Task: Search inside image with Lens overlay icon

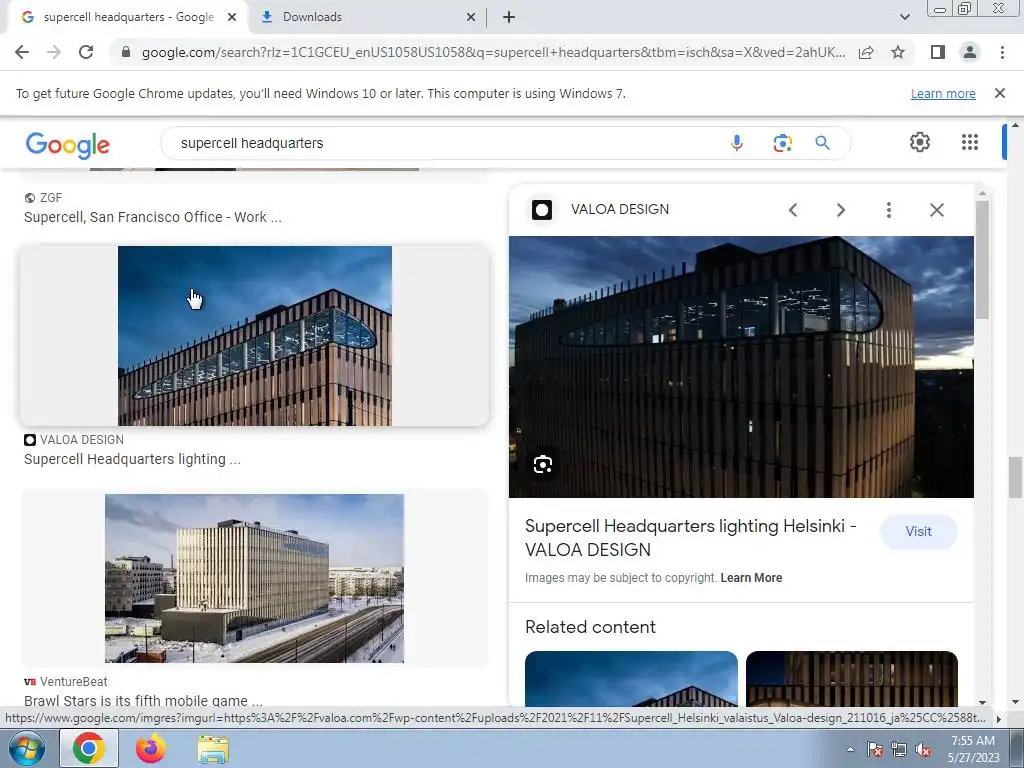Action: (x=543, y=464)
